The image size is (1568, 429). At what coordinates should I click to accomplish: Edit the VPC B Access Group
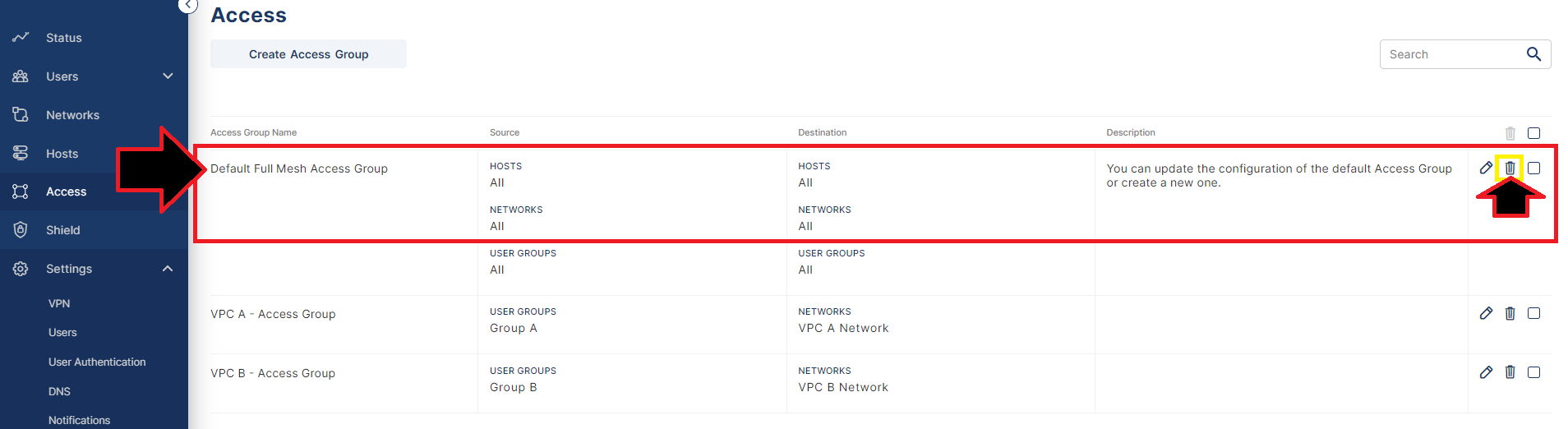click(1486, 372)
